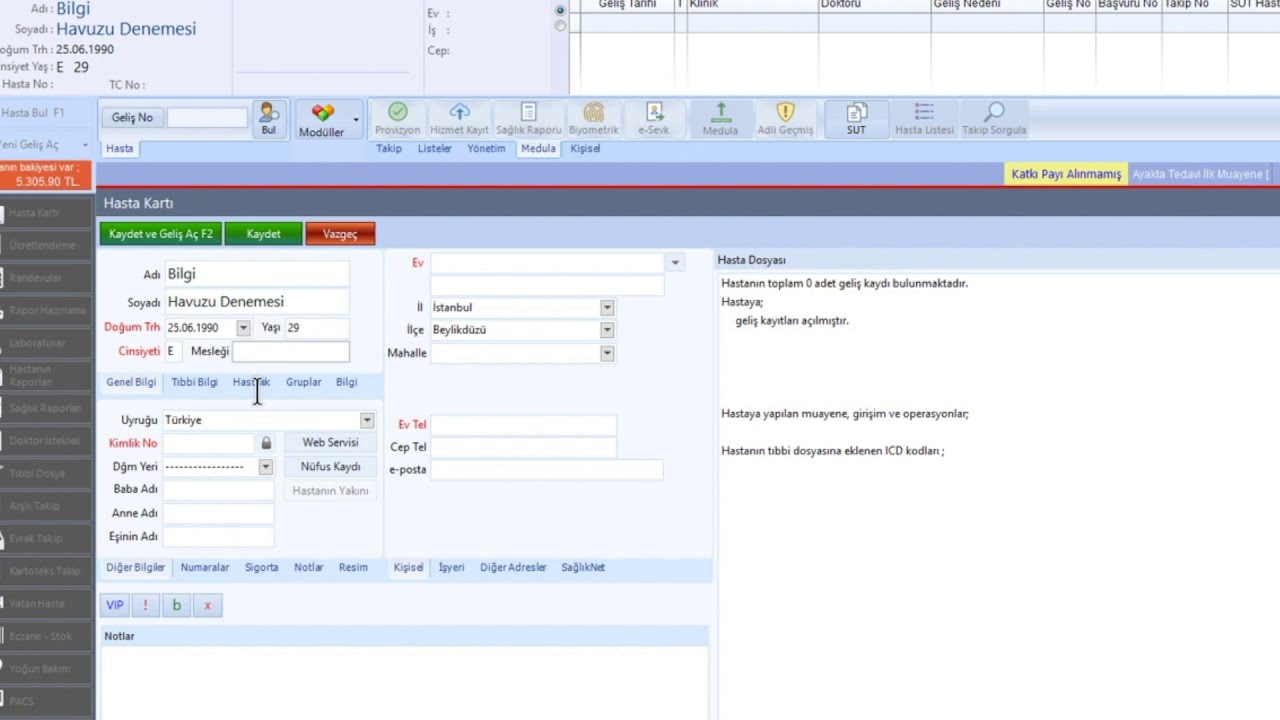Image resolution: width=1280 pixels, height=720 pixels.
Task: Click into the Baba Adı field
Action: coord(218,490)
